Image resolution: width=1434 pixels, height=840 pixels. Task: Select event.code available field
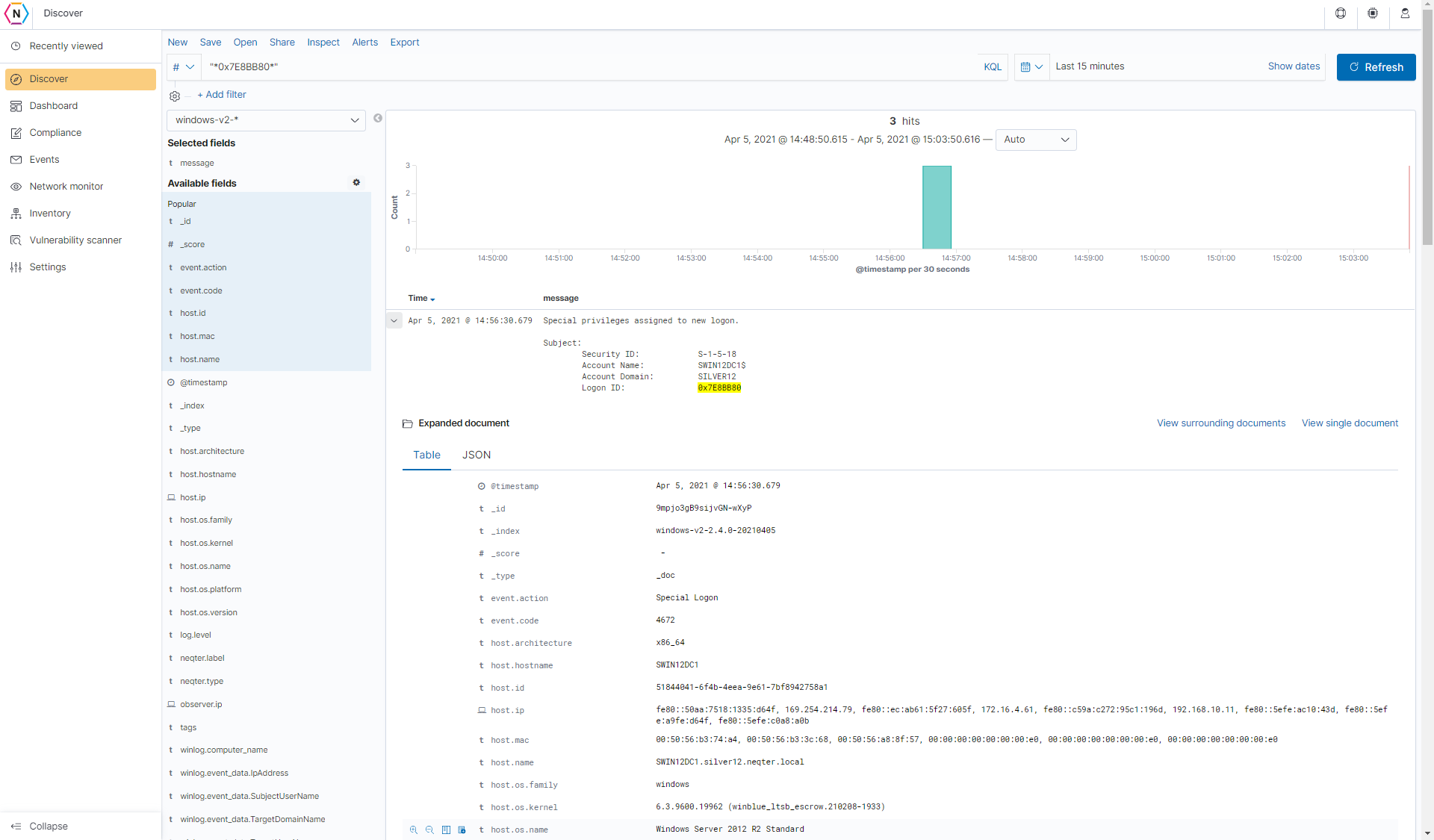coord(201,291)
